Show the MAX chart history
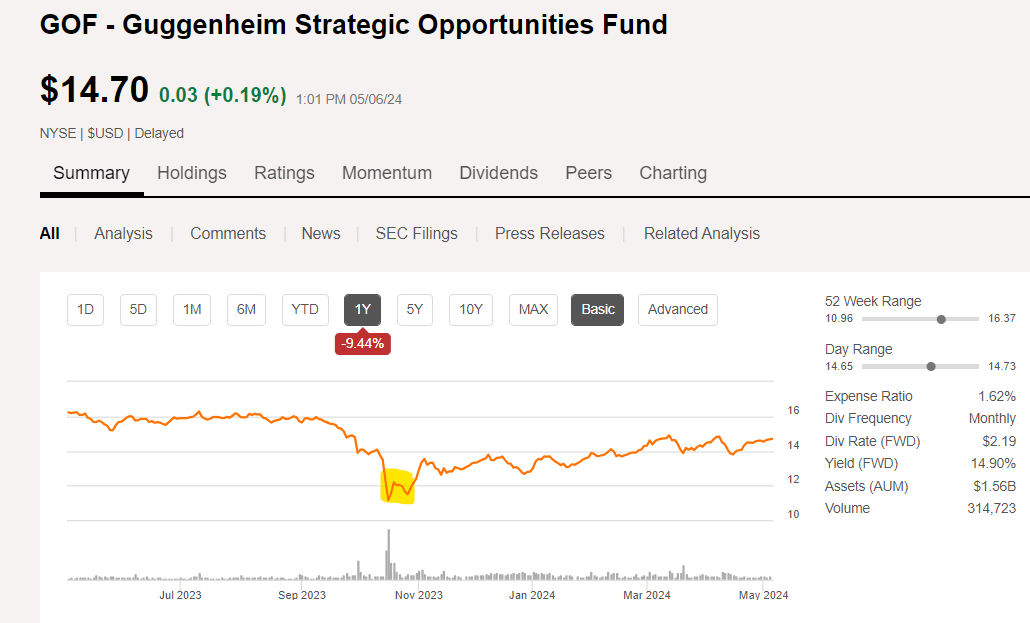Viewport: 1030px width, 623px height. [533, 310]
